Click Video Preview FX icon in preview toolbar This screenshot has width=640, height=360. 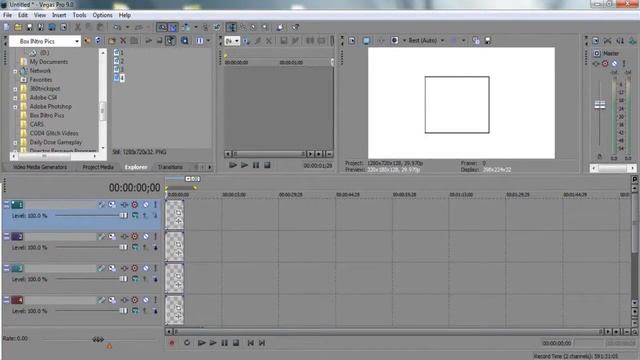pyautogui.click(x=380, y=40)
